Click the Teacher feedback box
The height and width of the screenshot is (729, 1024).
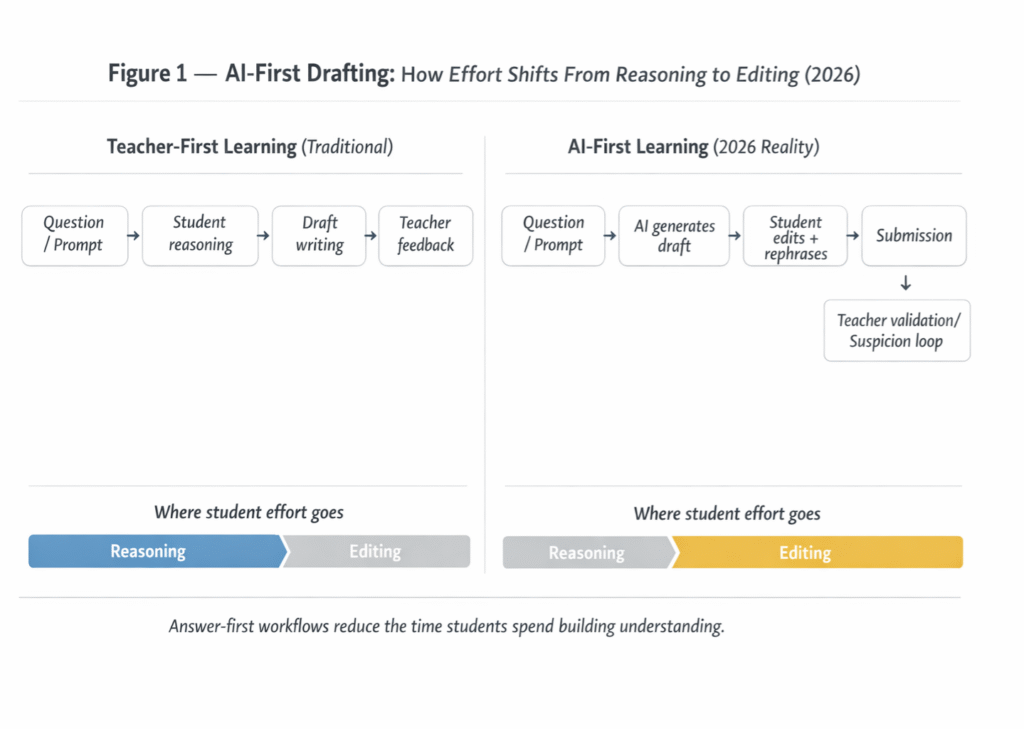click(x=425, y=235)
